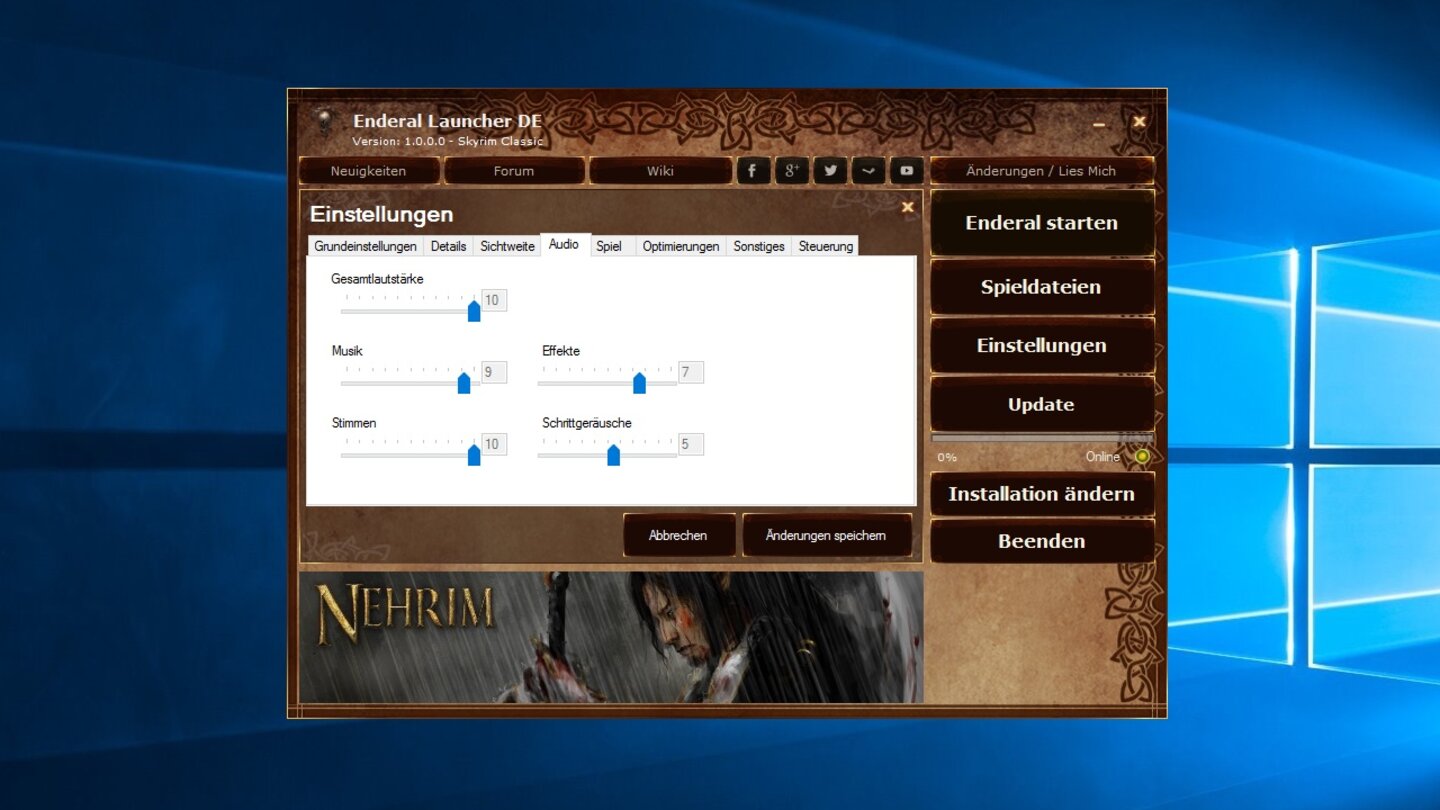The height and width of the screenshot is (810, 1440).
Task: Click the update progress bar
Action: tap(1042, 438)
